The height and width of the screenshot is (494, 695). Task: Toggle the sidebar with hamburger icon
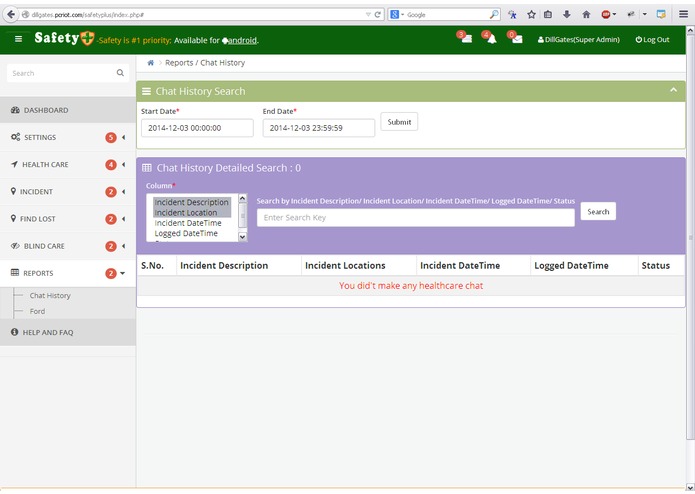coord(18,39)
